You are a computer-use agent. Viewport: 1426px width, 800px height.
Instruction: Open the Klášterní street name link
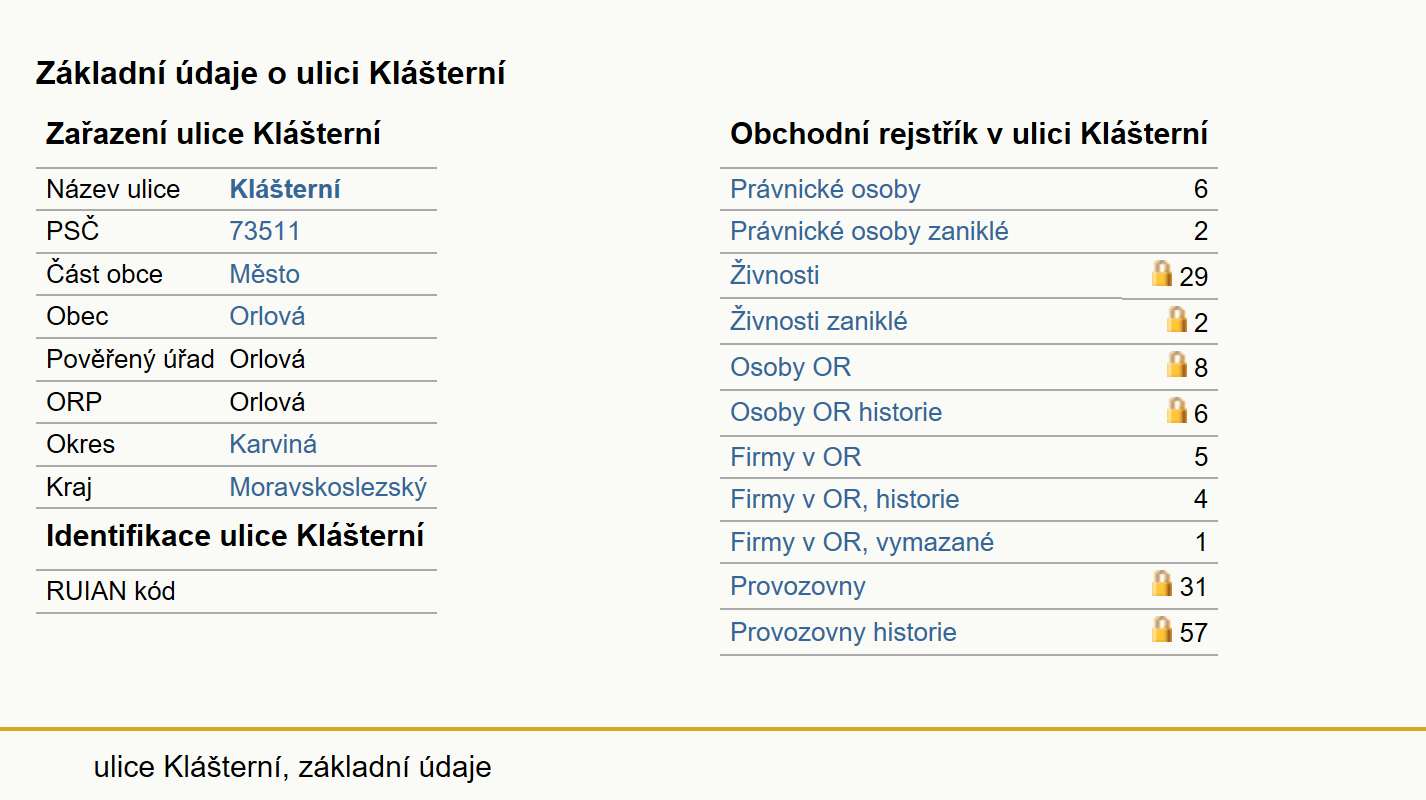pyautogui.click(x=285, y=189)
